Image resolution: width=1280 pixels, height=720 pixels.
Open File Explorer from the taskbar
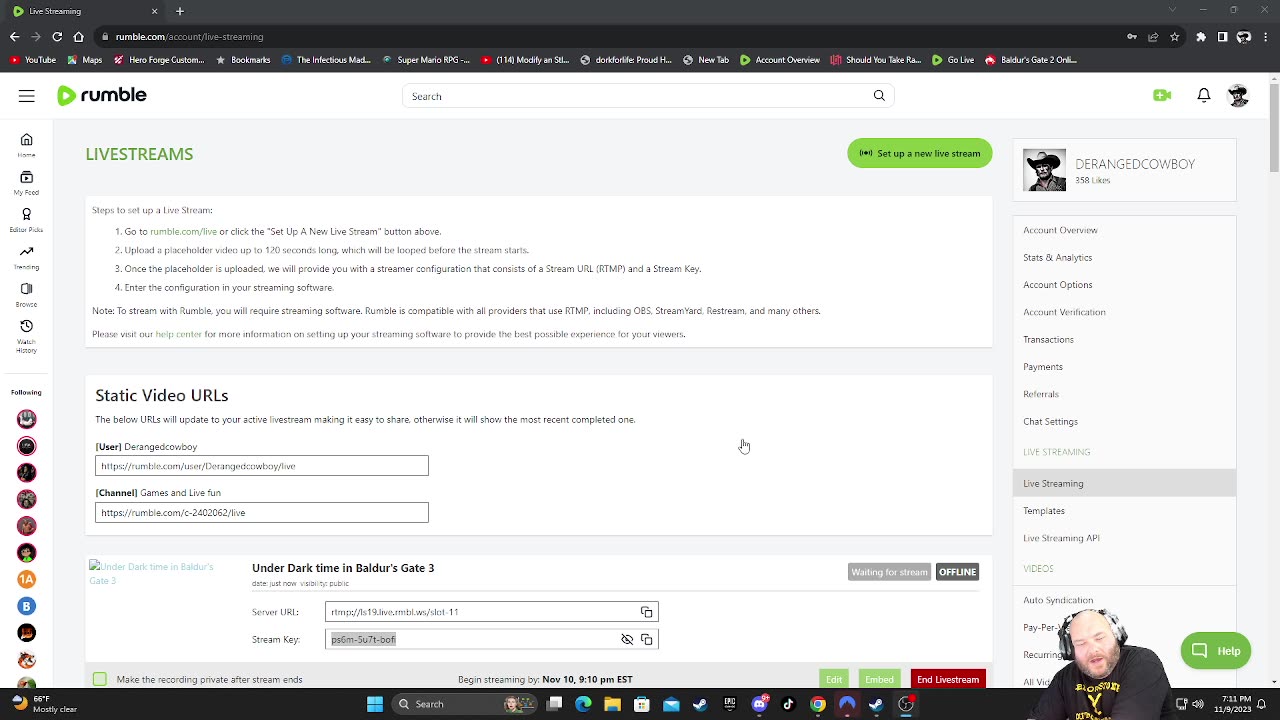coord(612,704)
